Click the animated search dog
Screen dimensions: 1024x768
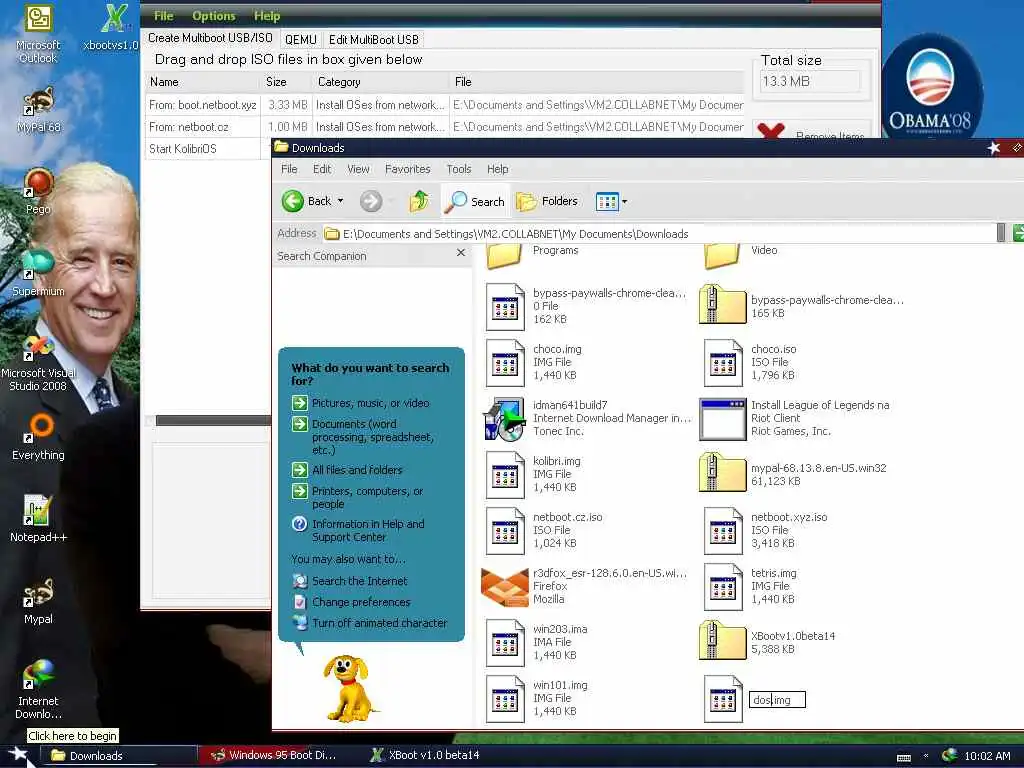pos(349,688)
